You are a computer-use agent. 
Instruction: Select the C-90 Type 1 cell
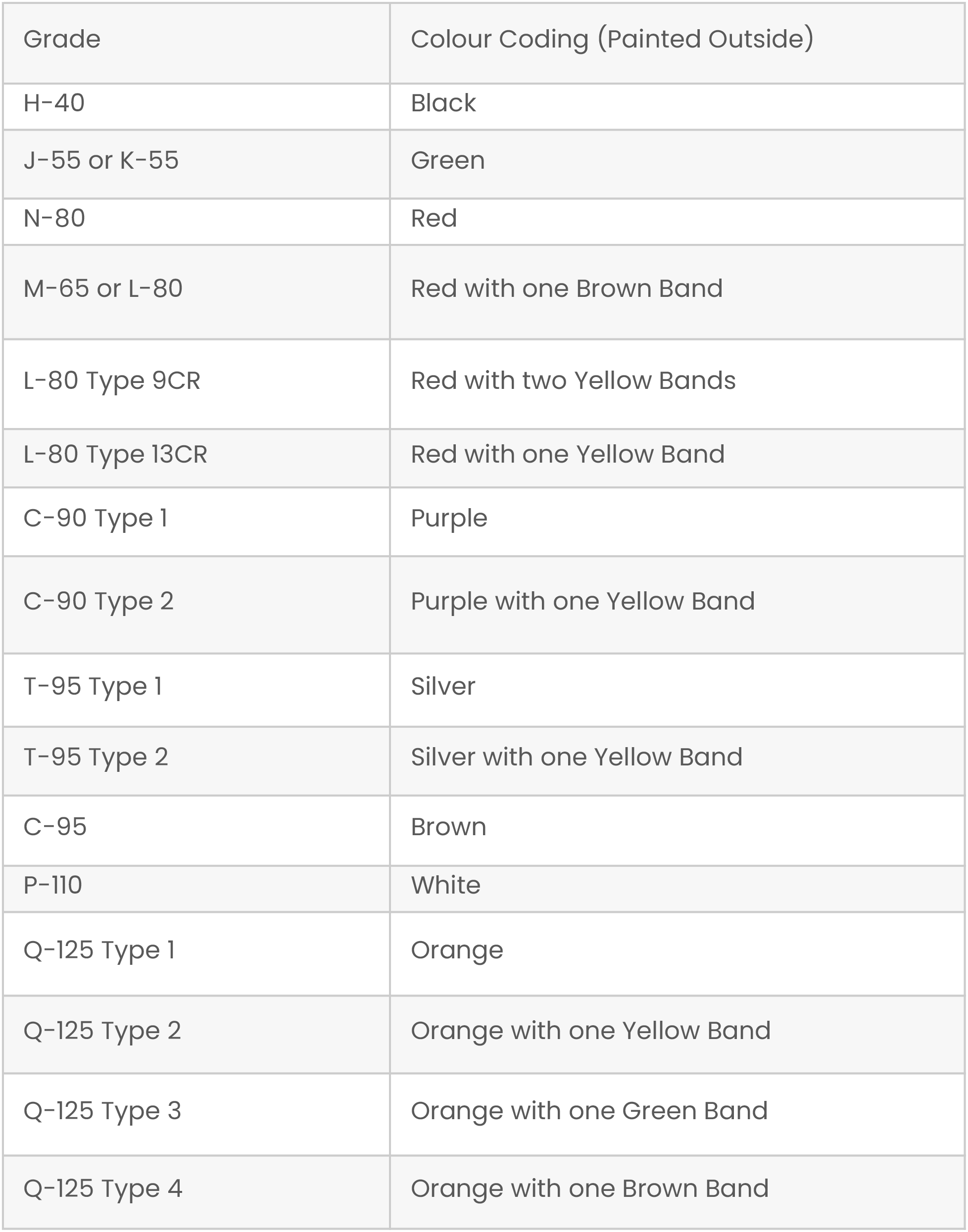coord(95,518)
